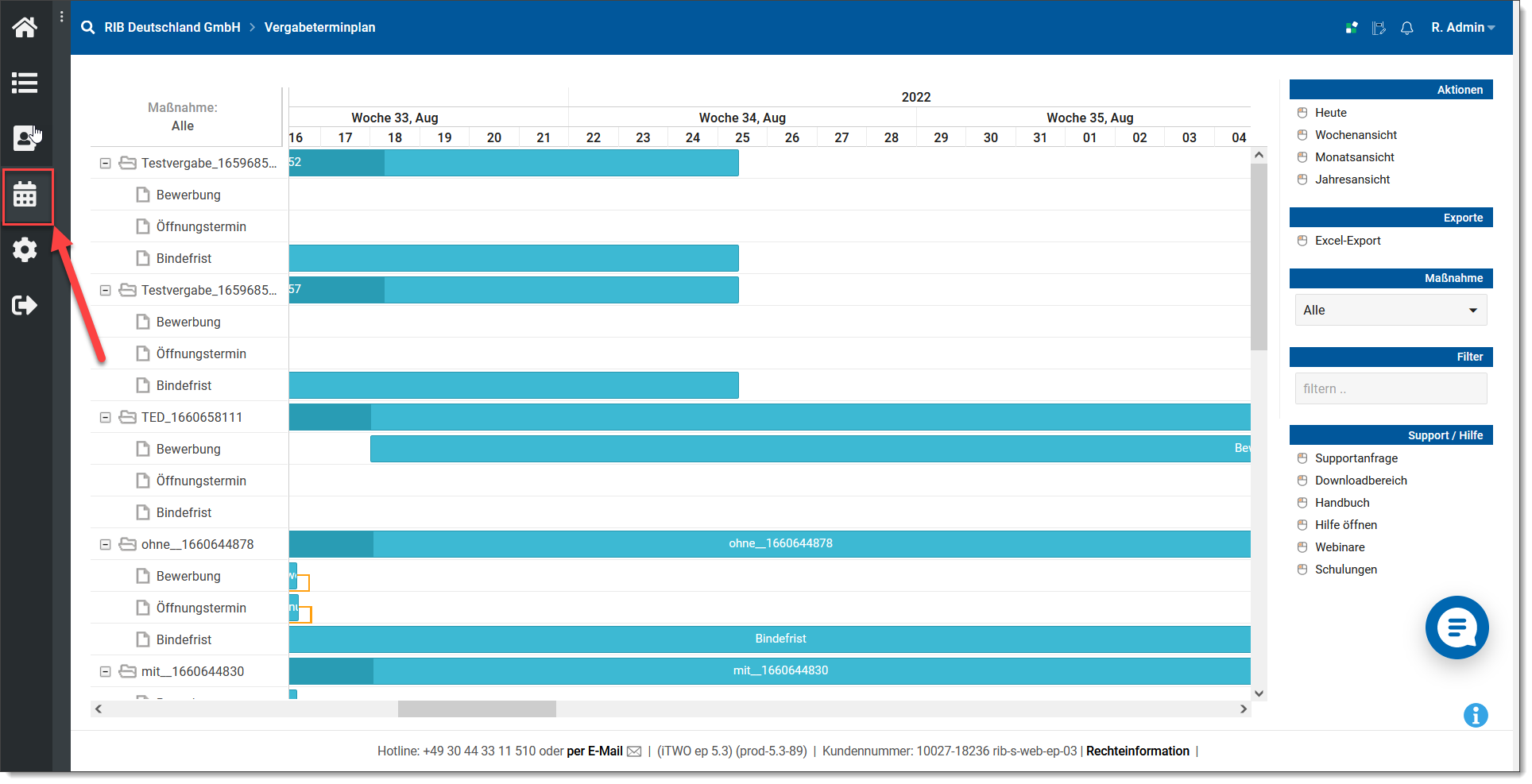The image size is (1532, 784).
Task: Open the list menu sidebar icon
Action: click(x=25, y=83)
